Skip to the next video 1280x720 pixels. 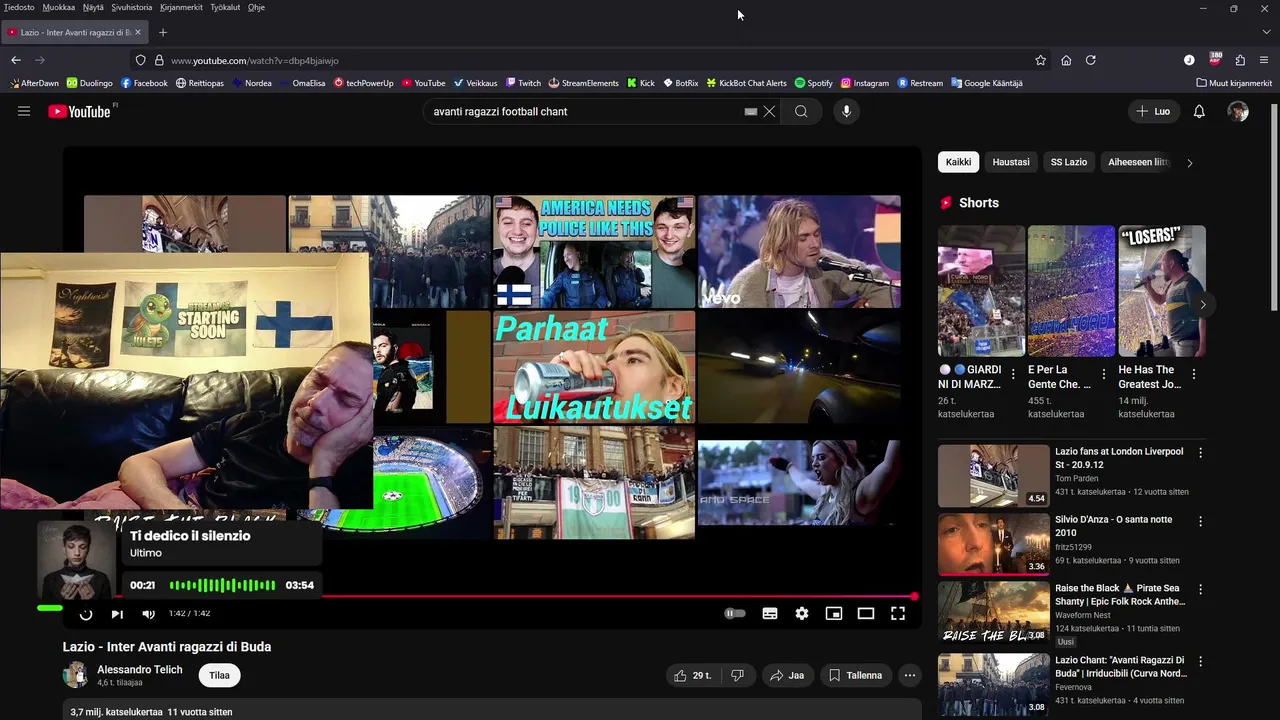tap(117, 614)
